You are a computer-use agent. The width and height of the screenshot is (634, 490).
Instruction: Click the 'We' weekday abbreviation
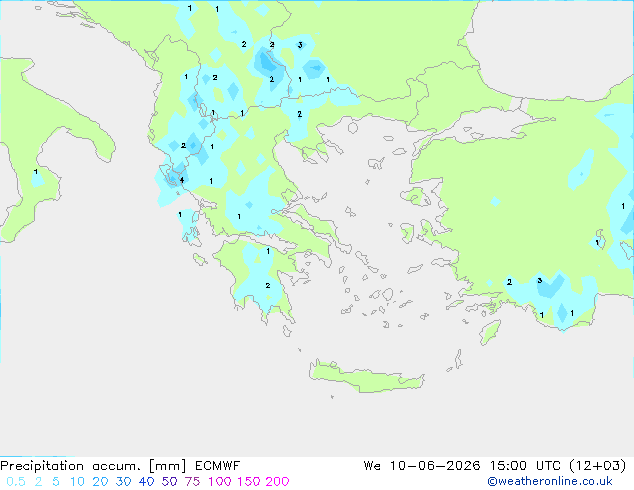click(372, 466)
